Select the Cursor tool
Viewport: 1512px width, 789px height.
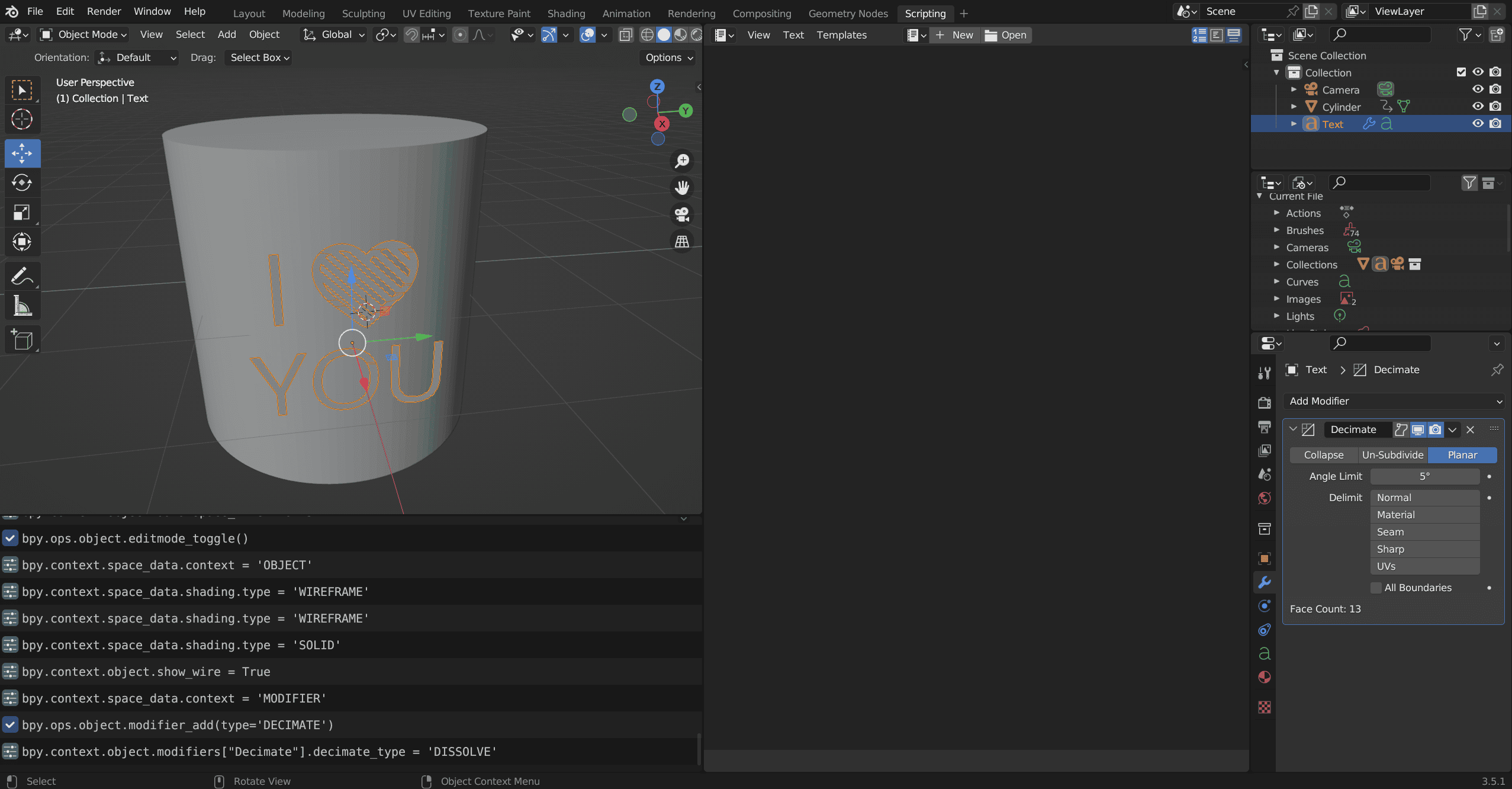coord(22,119)
